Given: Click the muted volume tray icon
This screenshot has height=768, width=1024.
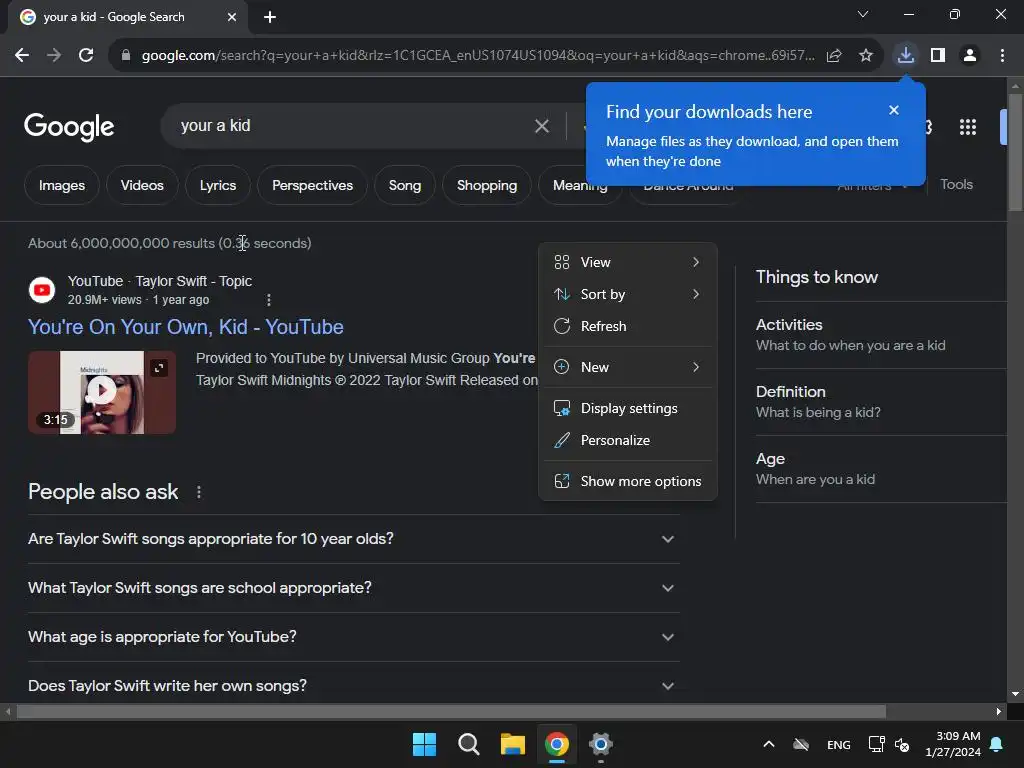Looking at the screenshot, I should coord(902,744).
